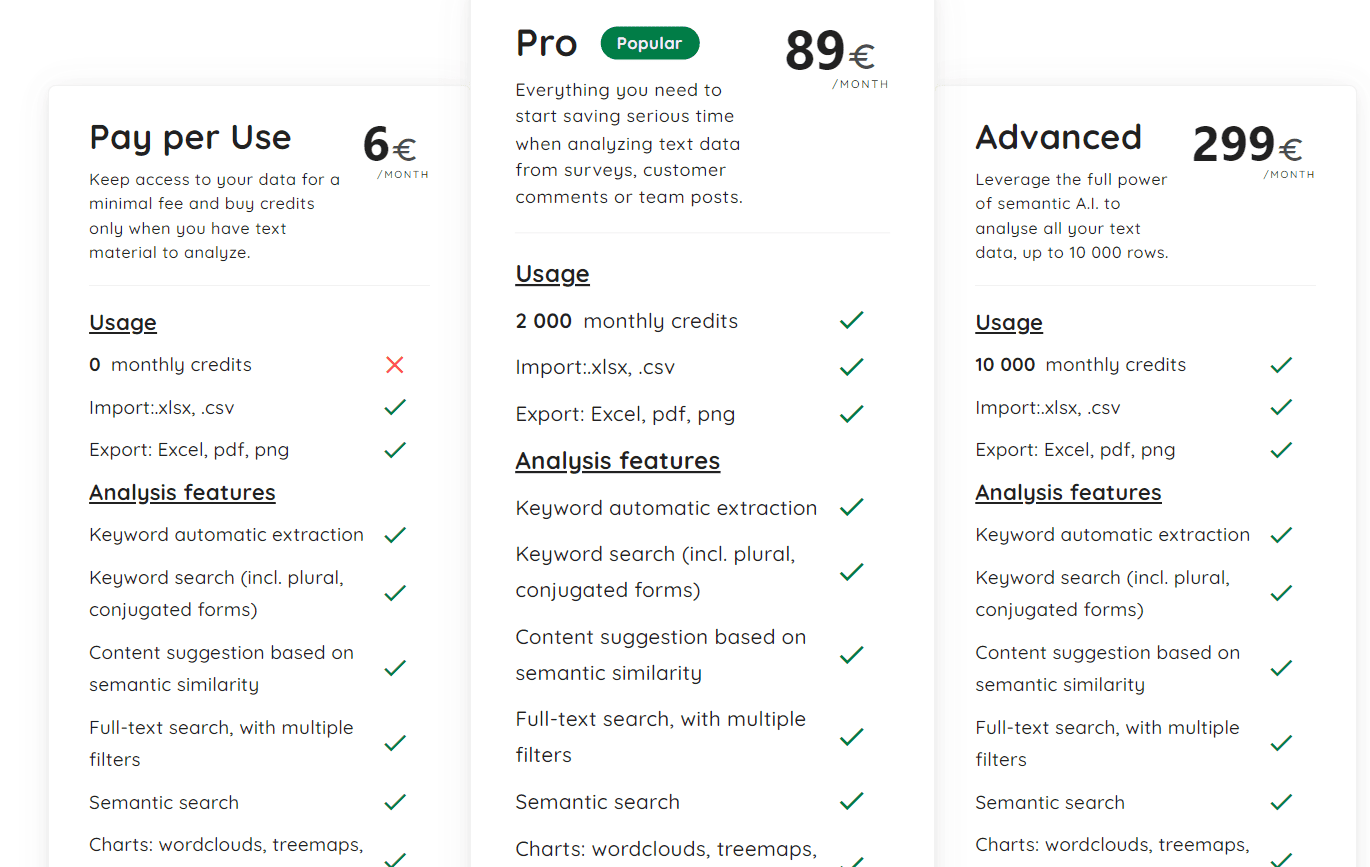
Task: Select the Pro plan title
Action: coord(546,44)
